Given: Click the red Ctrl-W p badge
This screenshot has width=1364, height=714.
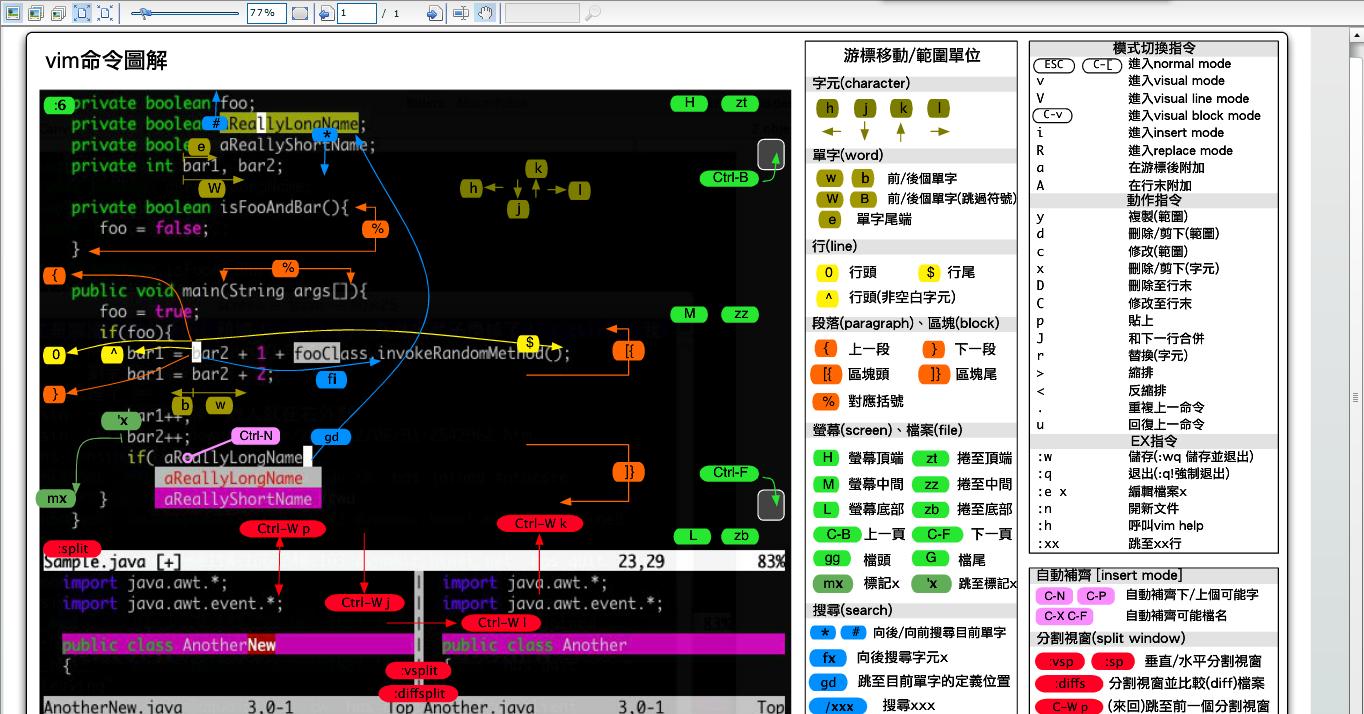Looking at the screenshot, I should pos(283,529).
